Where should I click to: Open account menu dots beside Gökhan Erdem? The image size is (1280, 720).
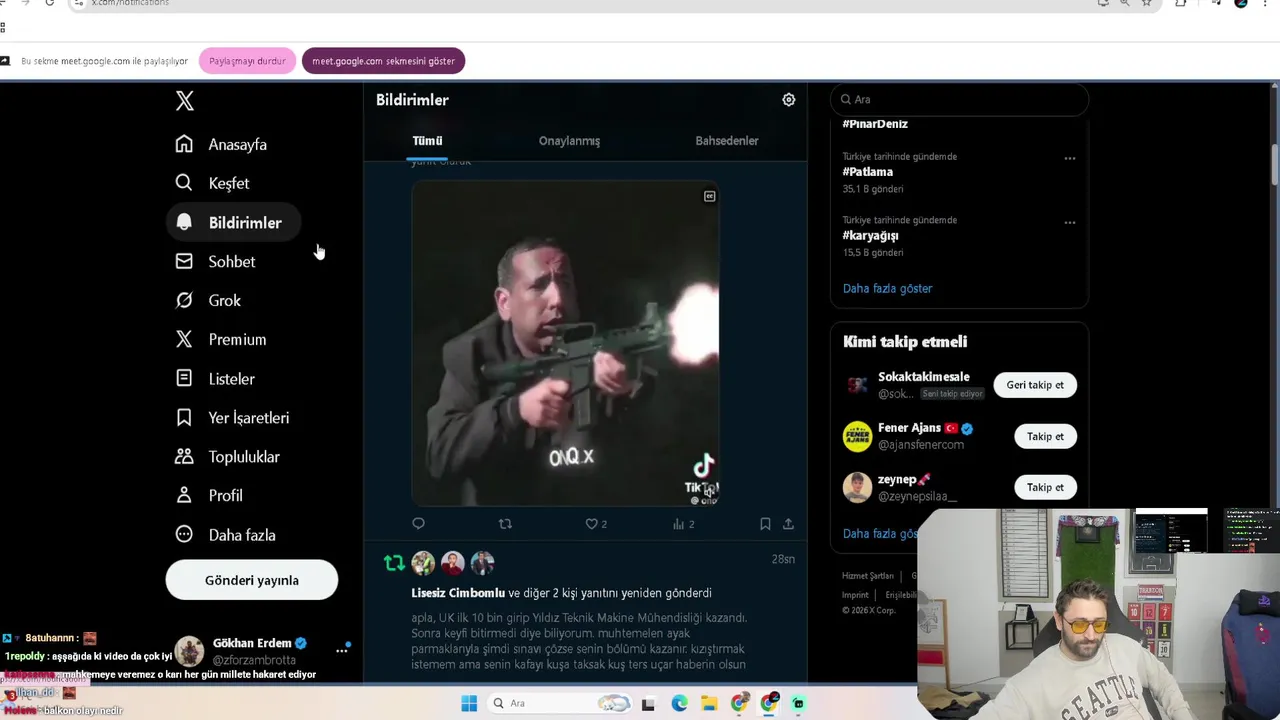point(342,650)
